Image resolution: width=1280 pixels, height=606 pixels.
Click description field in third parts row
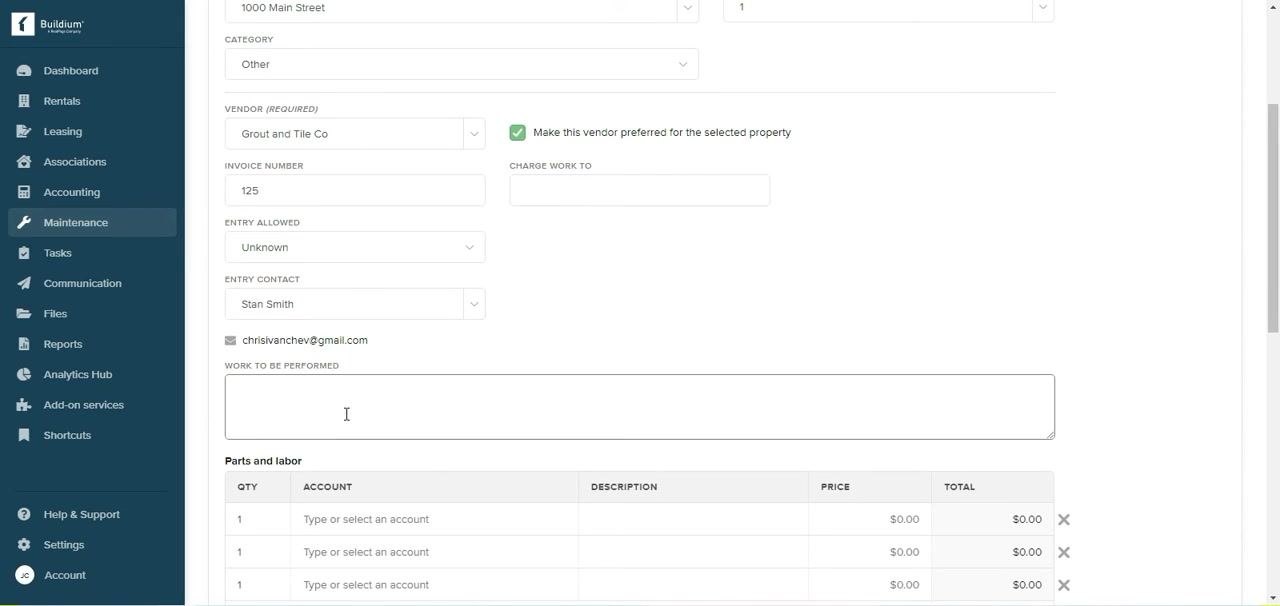pyautogui.click(x=693, y=585)
